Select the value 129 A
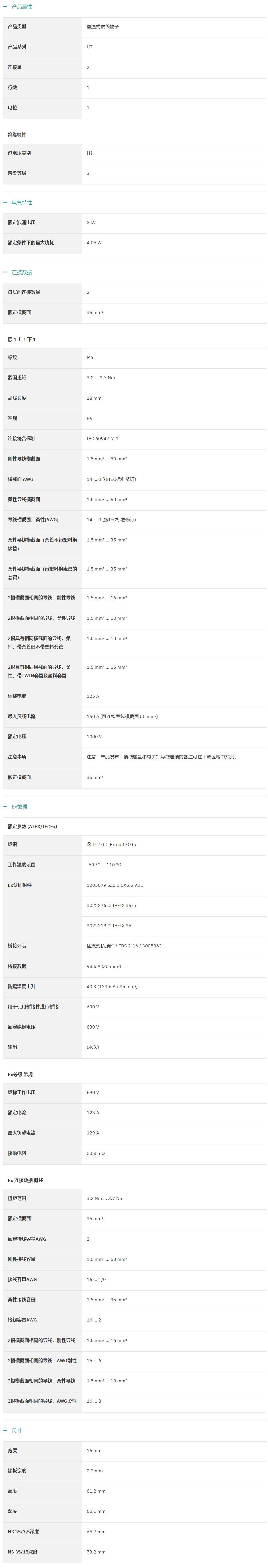Screen dimensions: 268x1568 tap(93, 1133)
